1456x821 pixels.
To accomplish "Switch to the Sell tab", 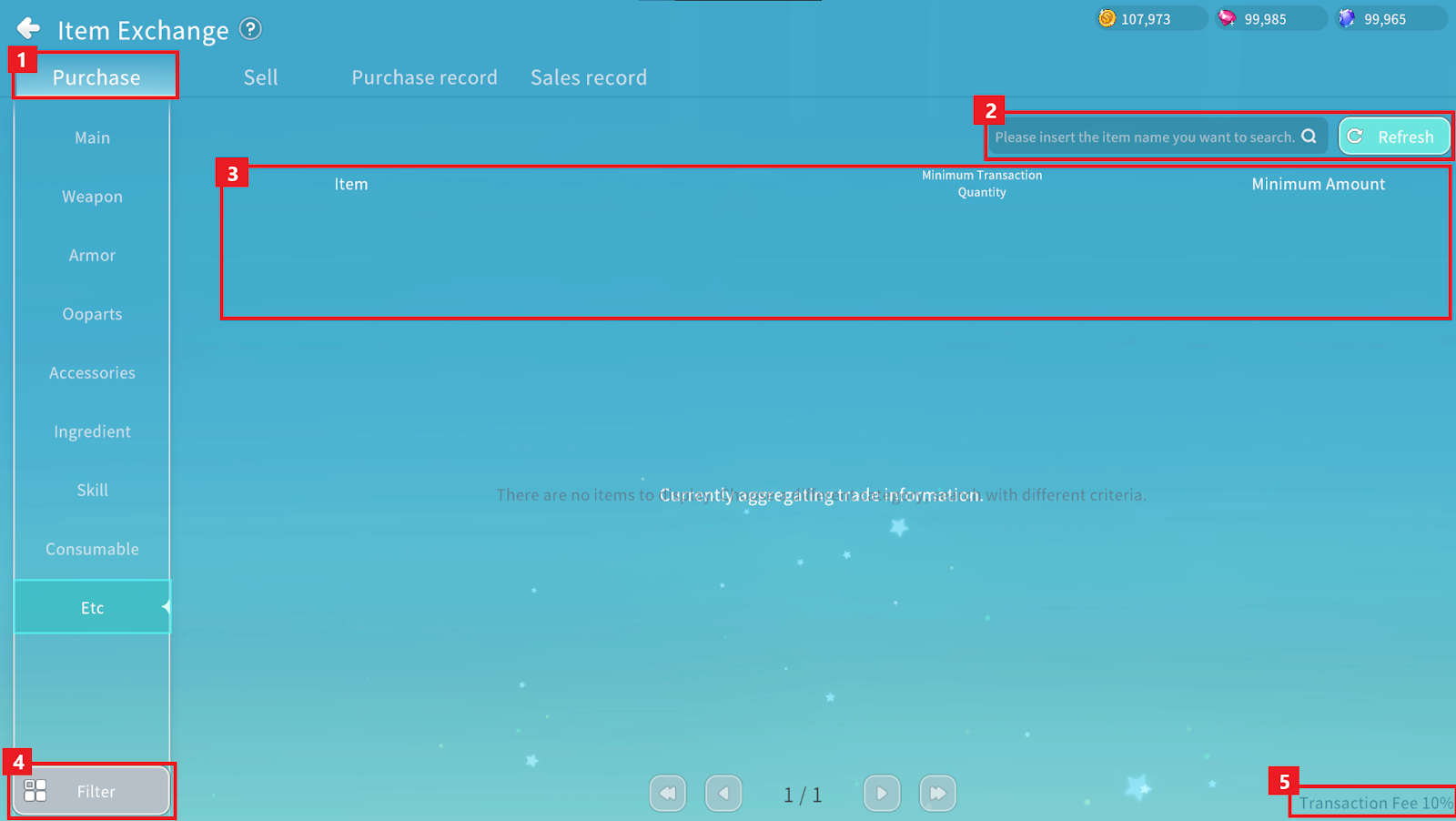I will 260,77.
